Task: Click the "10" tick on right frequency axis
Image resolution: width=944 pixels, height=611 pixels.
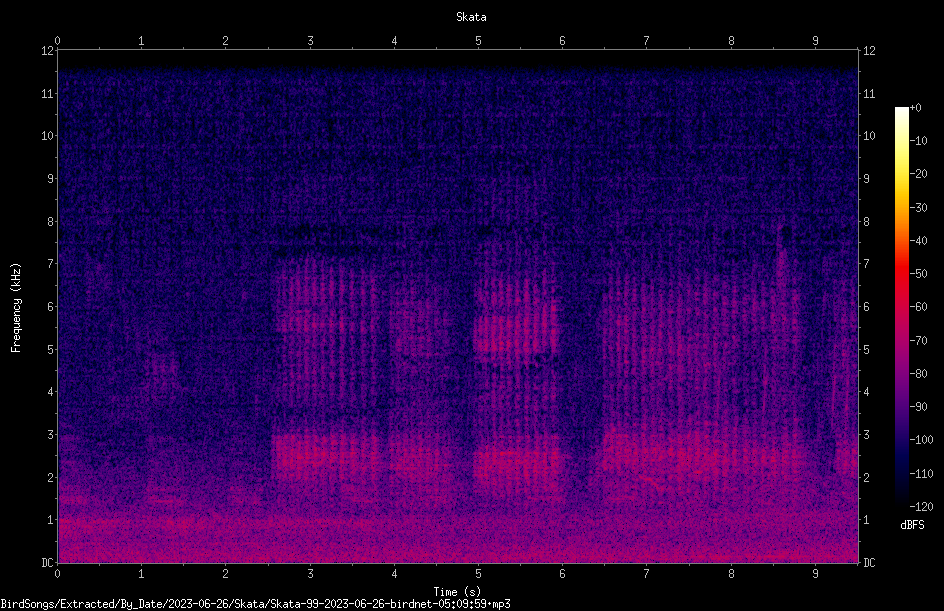Action: [869, 136]
